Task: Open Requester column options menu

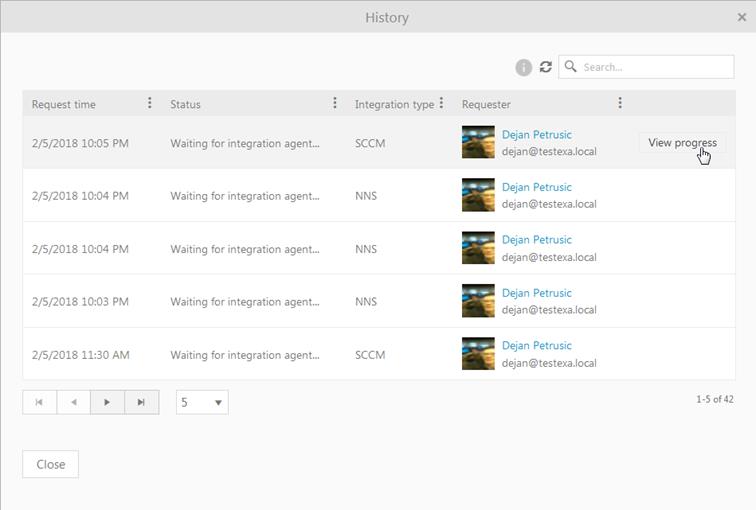Action: [620, 103]
